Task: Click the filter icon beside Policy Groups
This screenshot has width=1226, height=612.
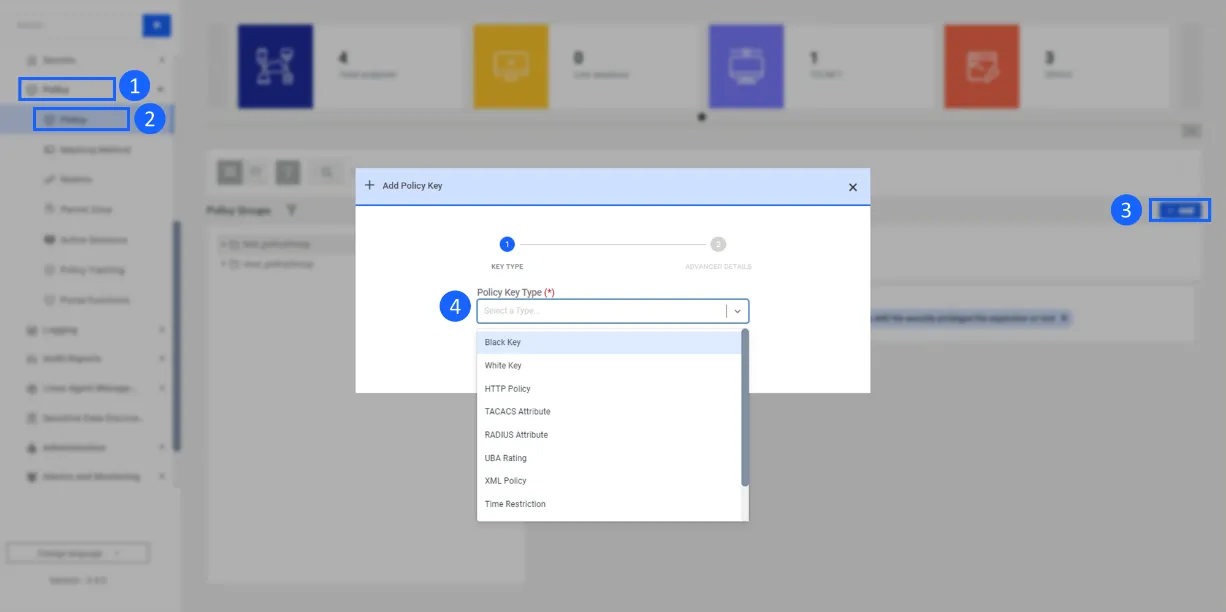Action: (x=291, y=210)
